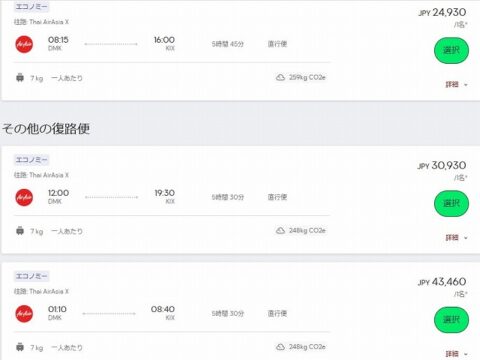Click the 08:15 DMK departure time
Image resolution: width=480 pixels, height=360 pixels.
(58, 40)
